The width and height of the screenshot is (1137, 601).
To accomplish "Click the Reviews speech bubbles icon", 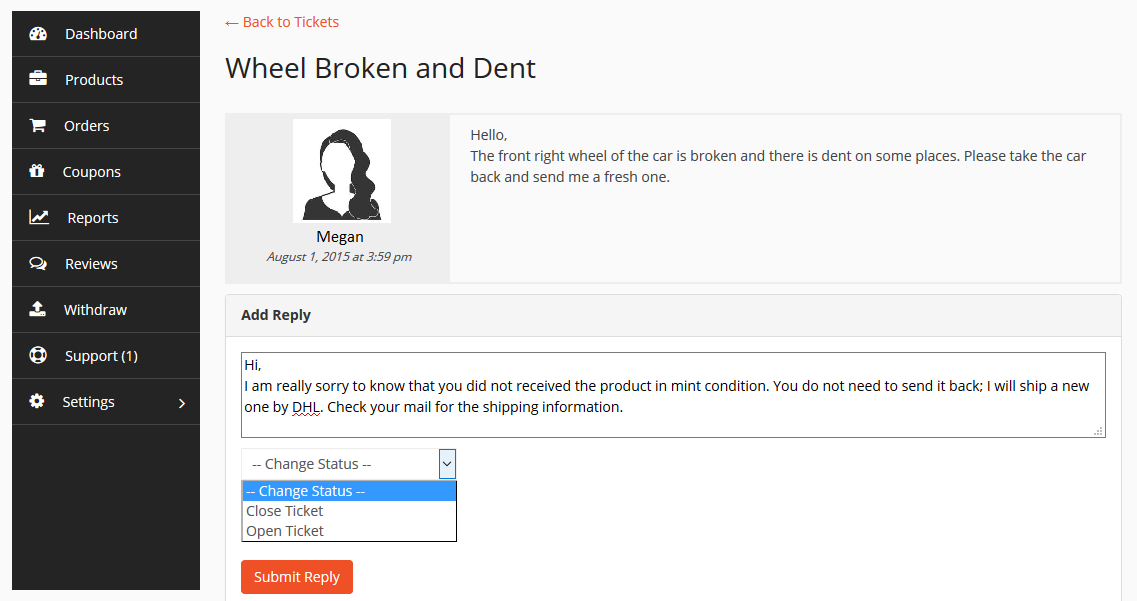I will coord(38,263).
